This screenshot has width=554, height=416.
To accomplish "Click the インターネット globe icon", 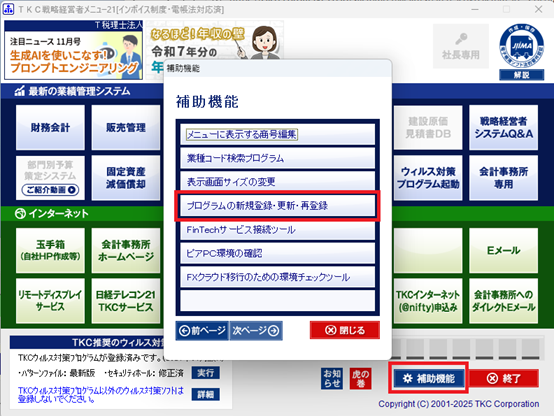I will click(20, 213).
